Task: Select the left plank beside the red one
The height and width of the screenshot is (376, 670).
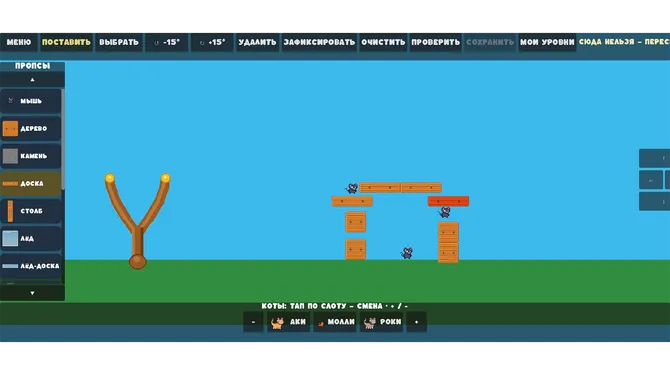Action: 352,201
